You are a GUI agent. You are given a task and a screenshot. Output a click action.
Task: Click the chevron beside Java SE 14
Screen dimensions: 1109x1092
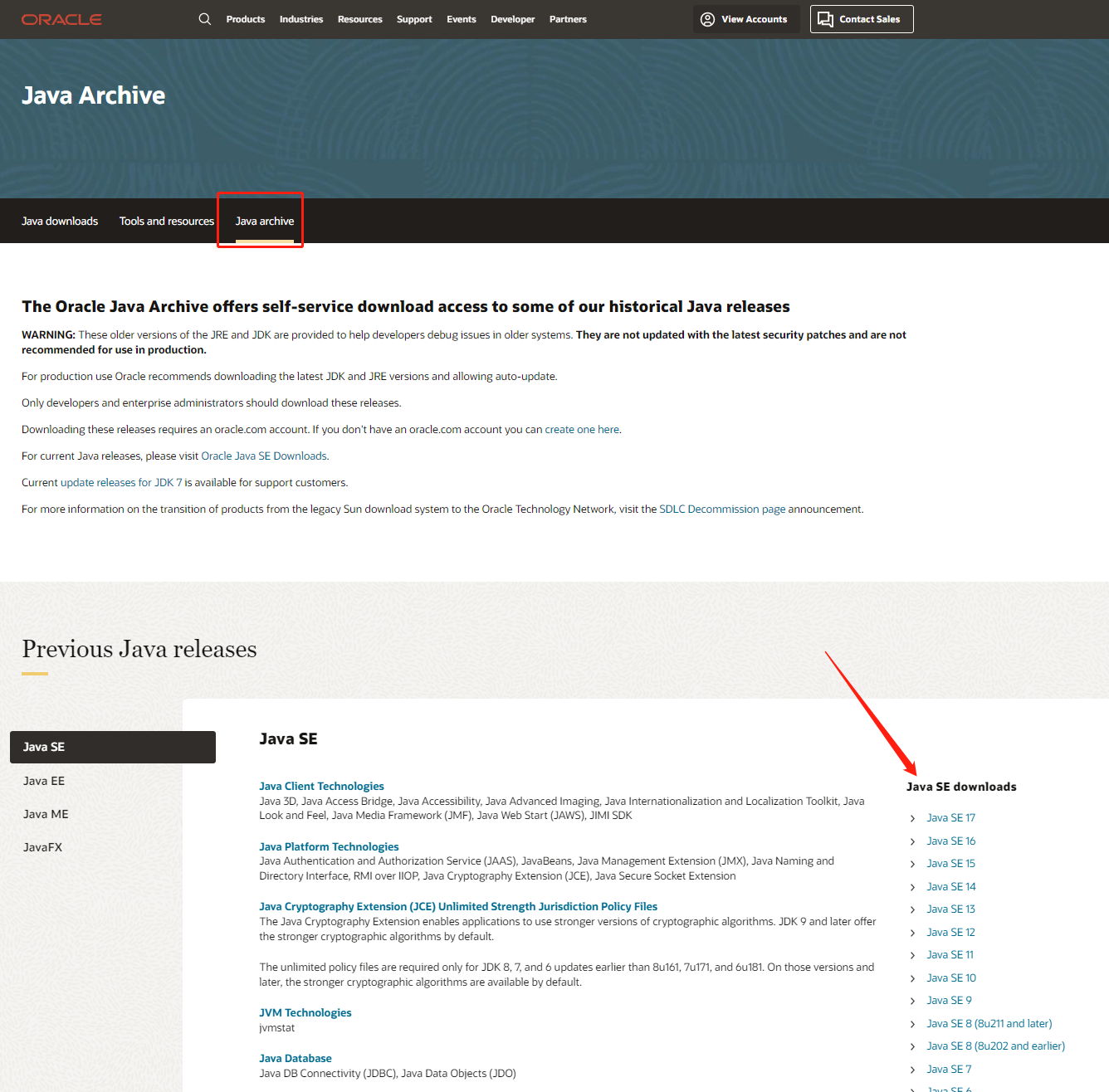point(912,887)
